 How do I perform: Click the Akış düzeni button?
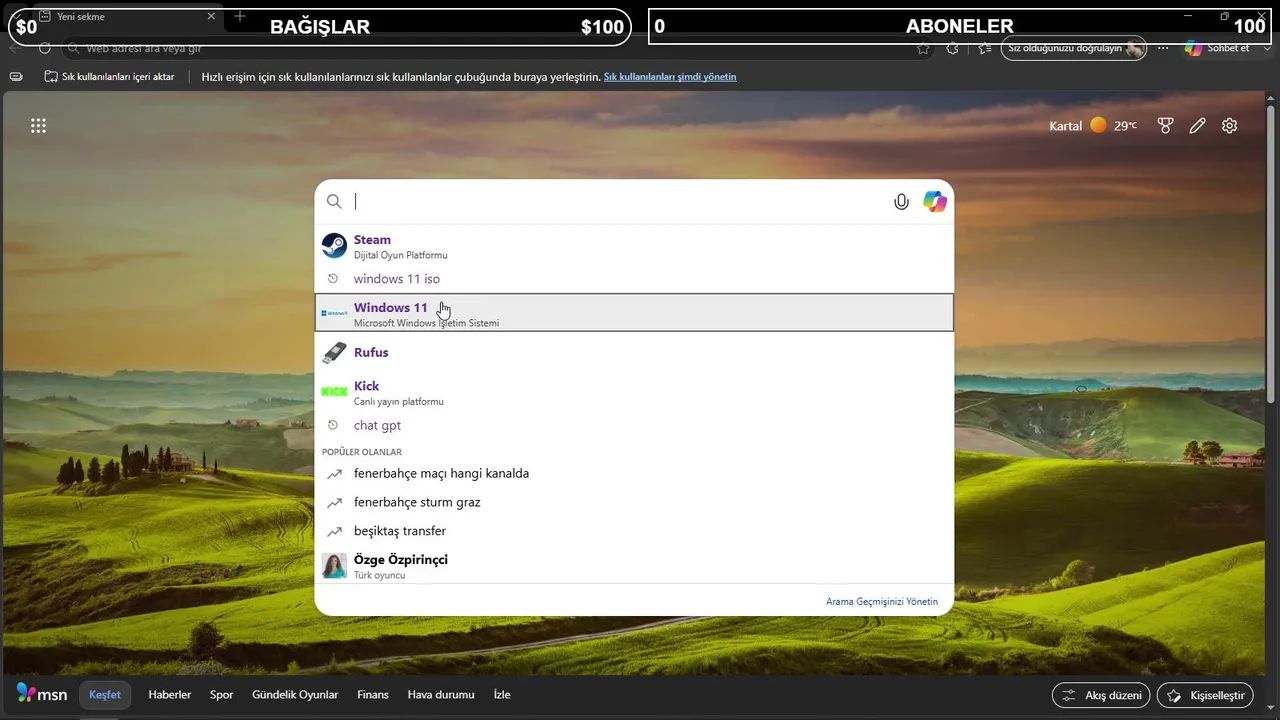tap(1101, 695)
